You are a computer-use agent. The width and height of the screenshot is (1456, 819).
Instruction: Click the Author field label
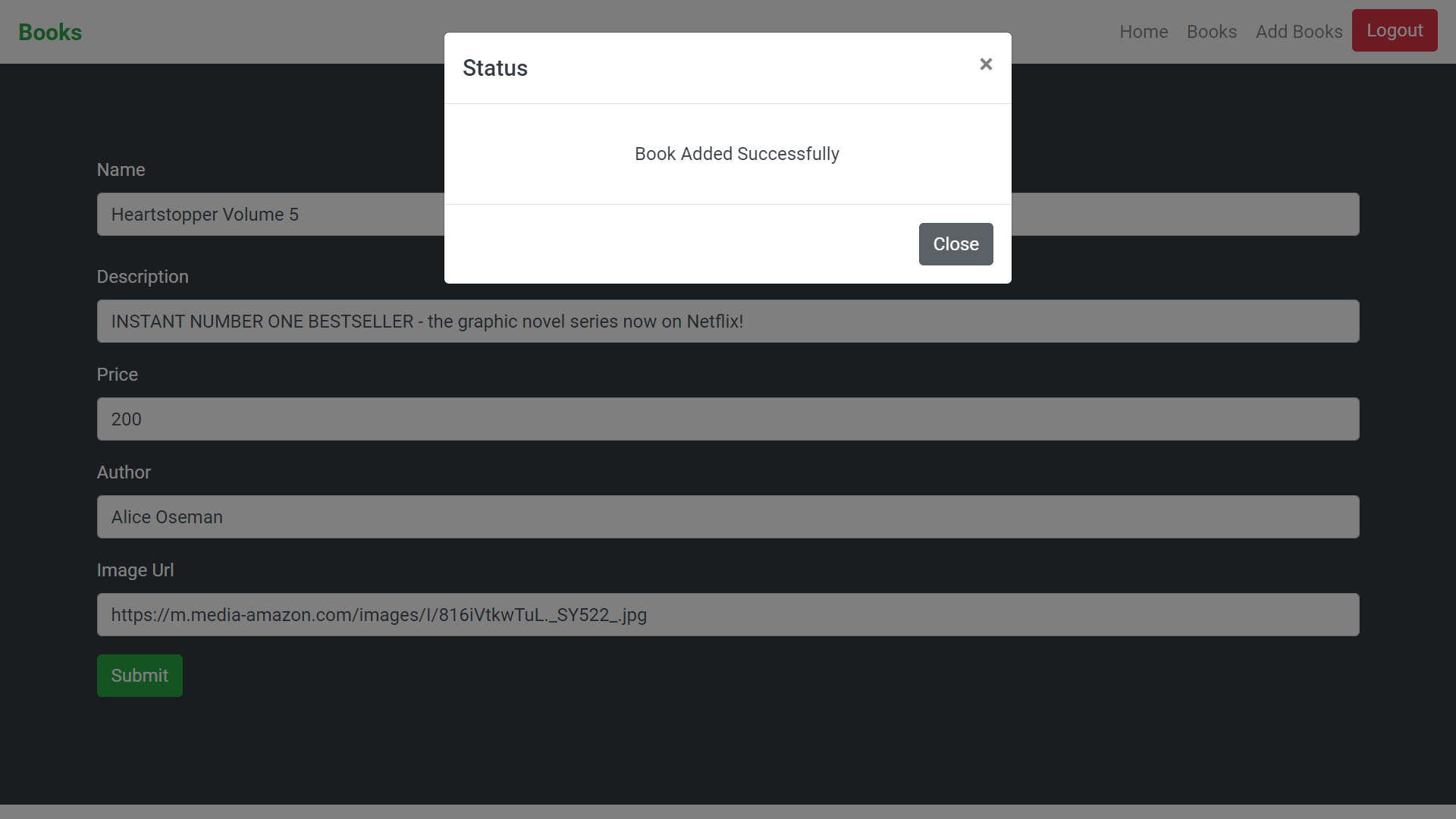[x=124, y=472]
